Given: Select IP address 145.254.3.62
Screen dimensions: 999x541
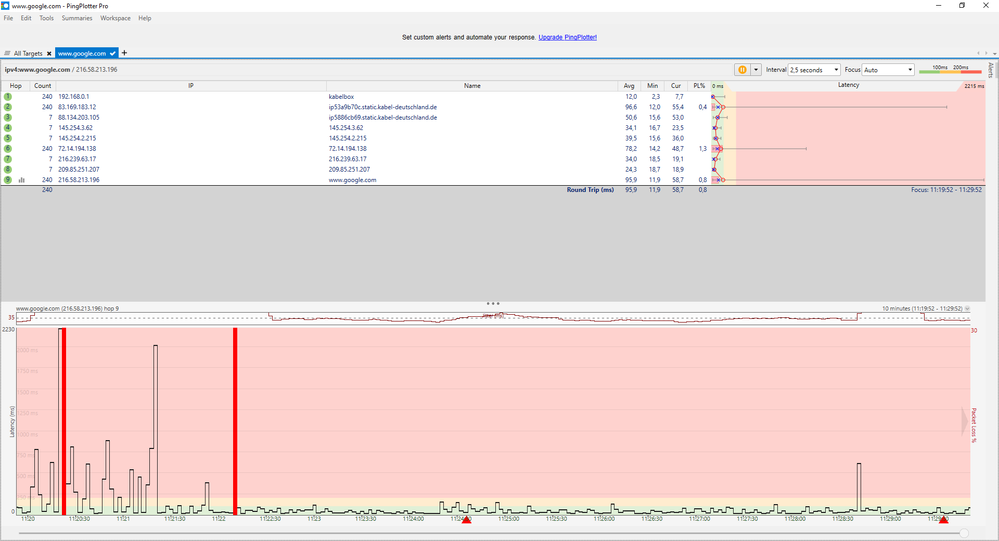Looking at the screenshot, I should click(75, 127).
